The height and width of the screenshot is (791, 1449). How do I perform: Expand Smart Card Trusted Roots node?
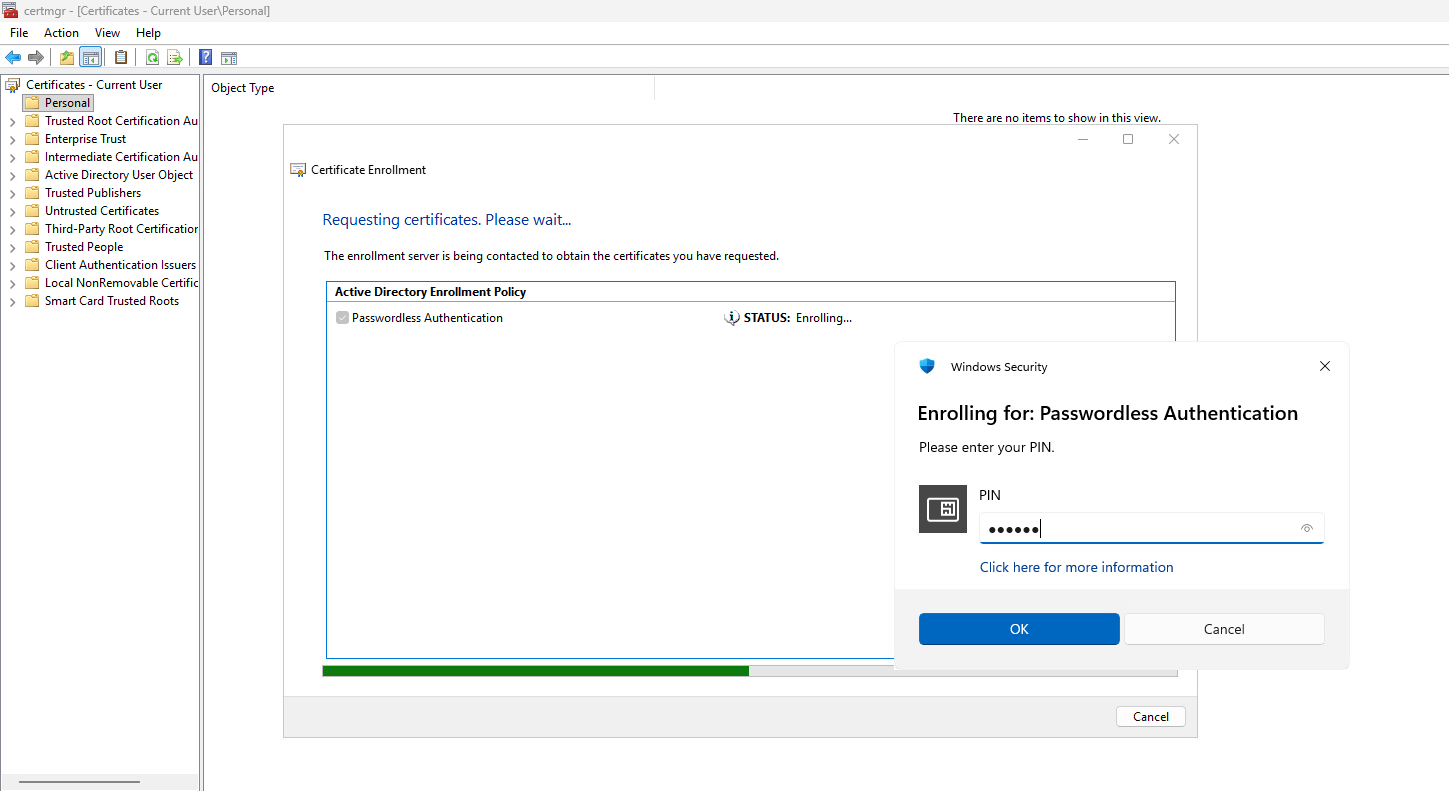tap(12, 301)
